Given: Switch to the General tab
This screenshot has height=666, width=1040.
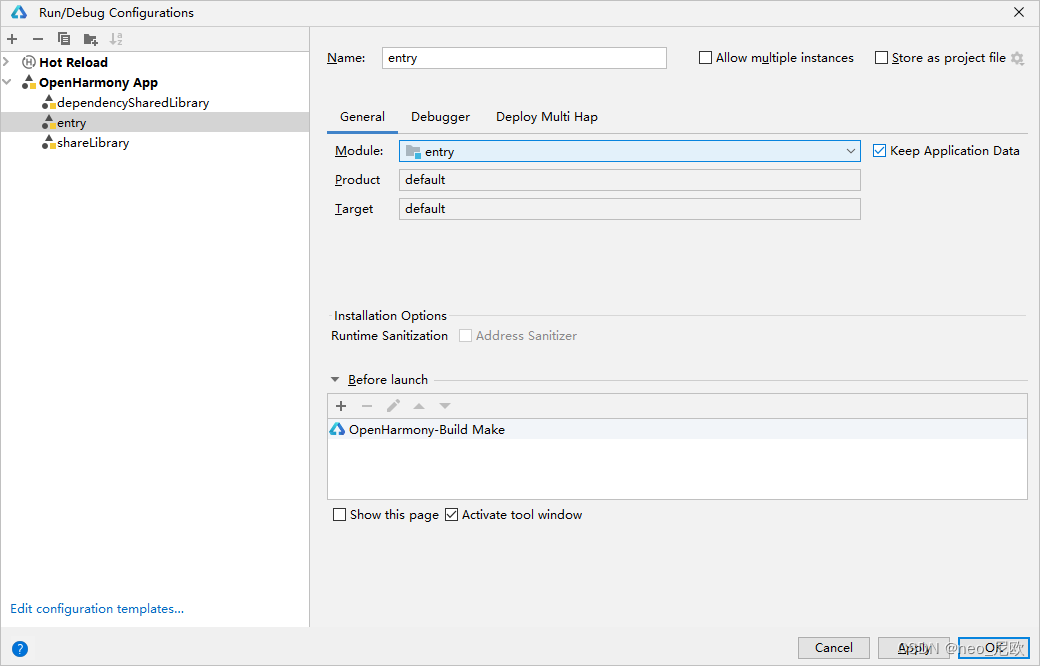Looking at the screenshot, I should pyautogui.click(x=362, y=117).
